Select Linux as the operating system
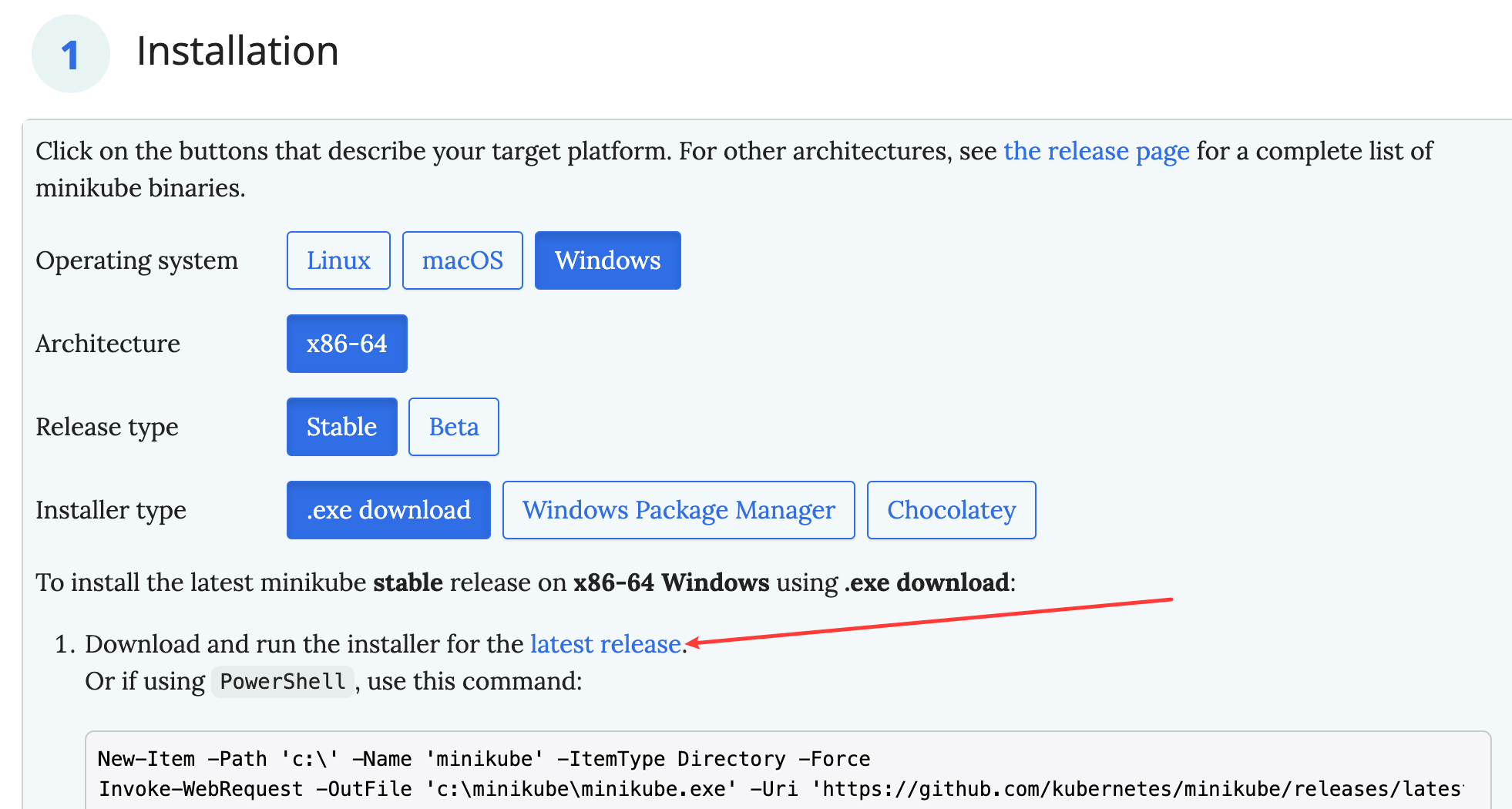 click(338, 260)
